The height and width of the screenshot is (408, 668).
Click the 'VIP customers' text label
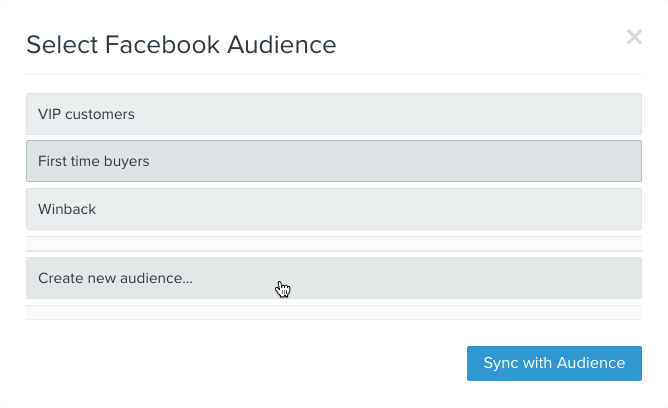point(86,114)
